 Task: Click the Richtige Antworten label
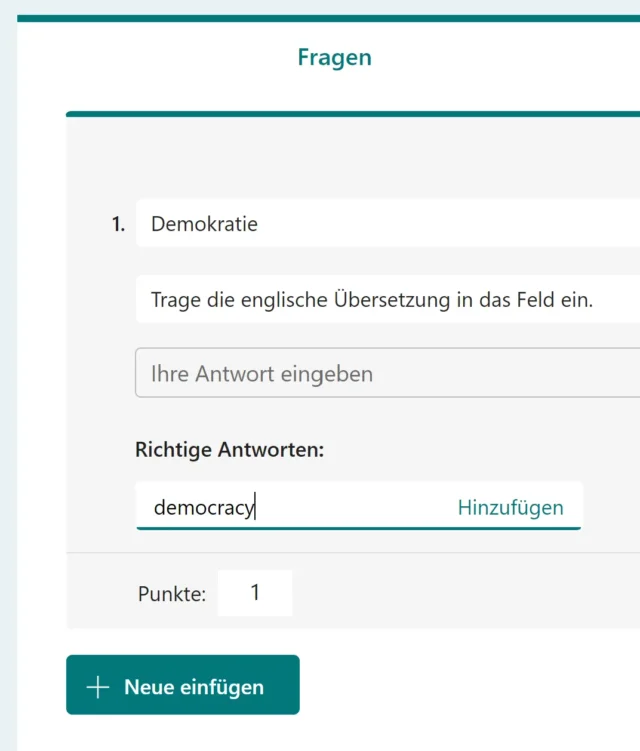tap(230, 450)
